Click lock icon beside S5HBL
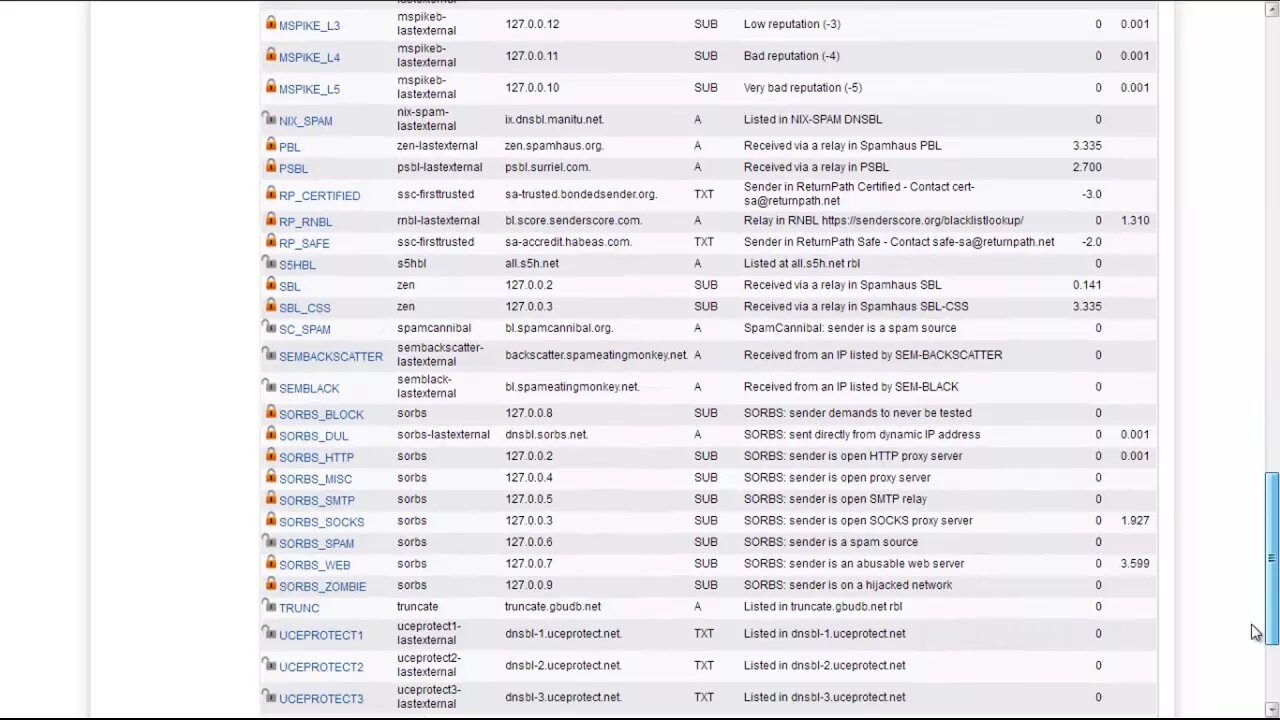 tap(270, 263)
